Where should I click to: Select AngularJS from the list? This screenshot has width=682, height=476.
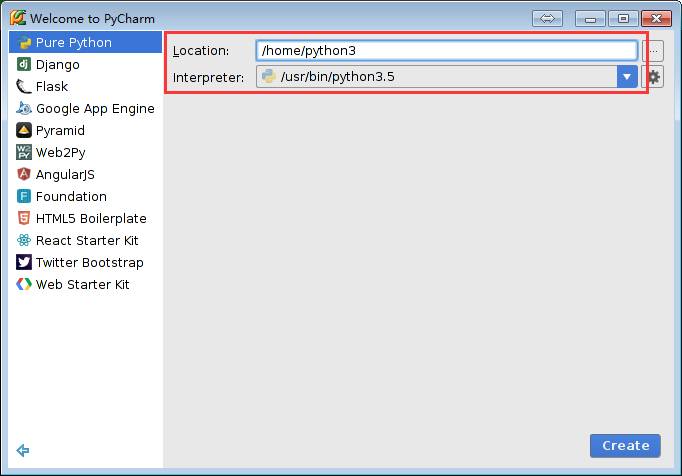tap(85, 174)
